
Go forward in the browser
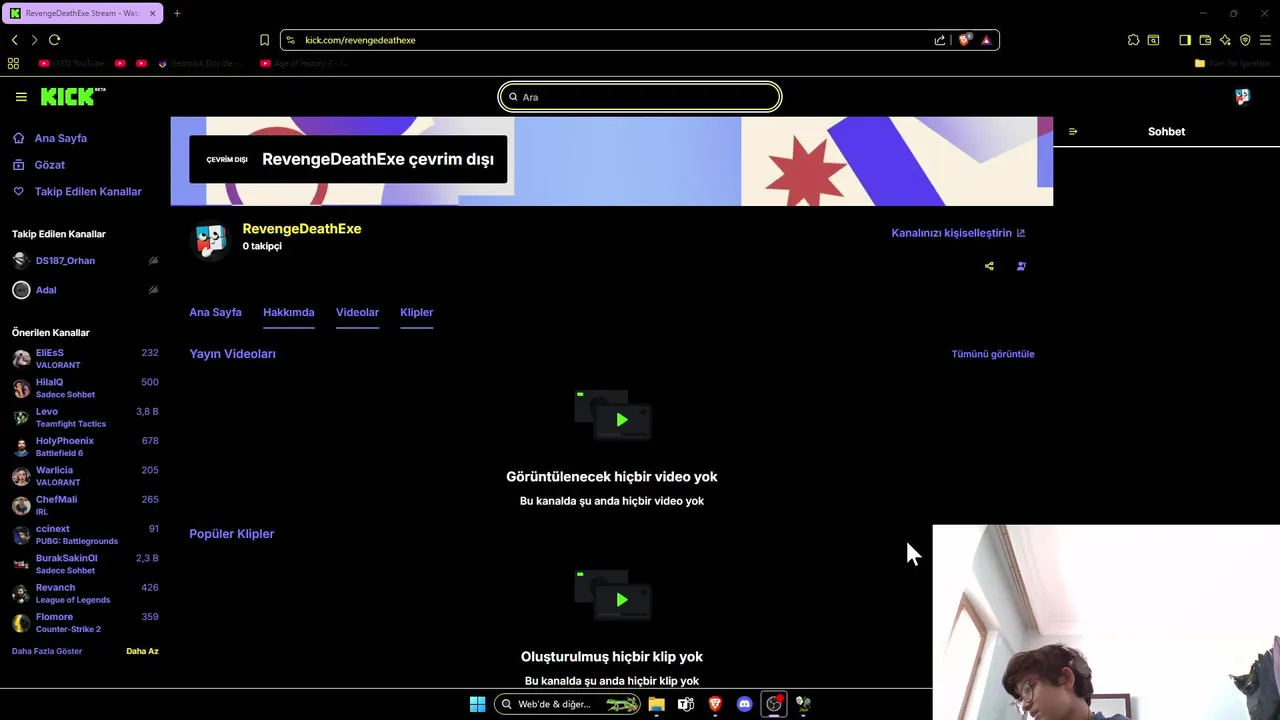click(x=34, y=40)
